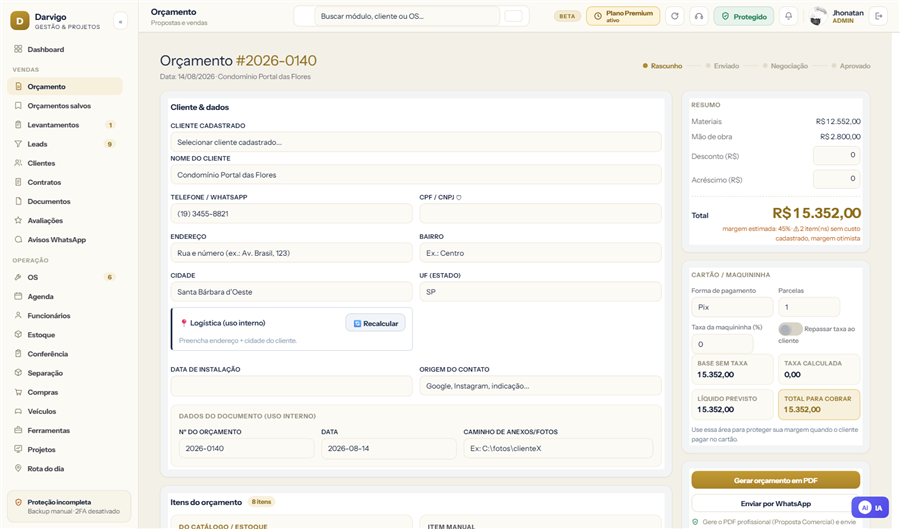
Task: Toggle Repassar taxa ao cliente switch
Action: pos(790,329)
